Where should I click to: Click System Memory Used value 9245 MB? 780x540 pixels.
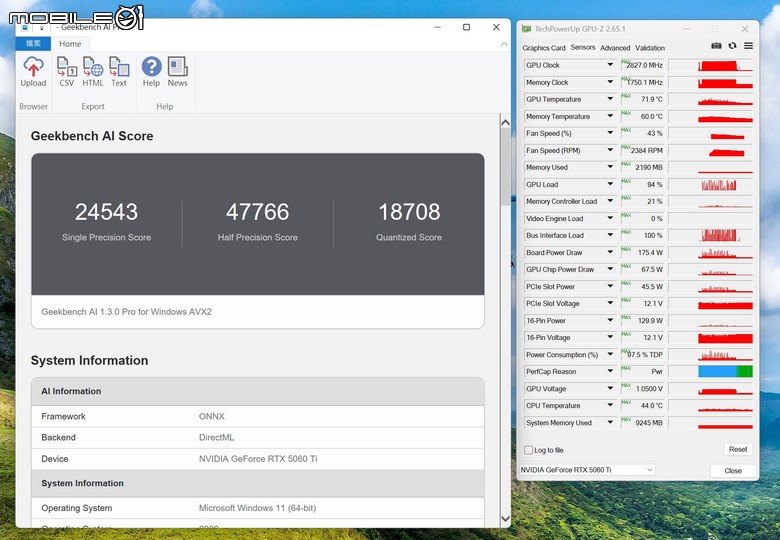[x=649, y=423]
